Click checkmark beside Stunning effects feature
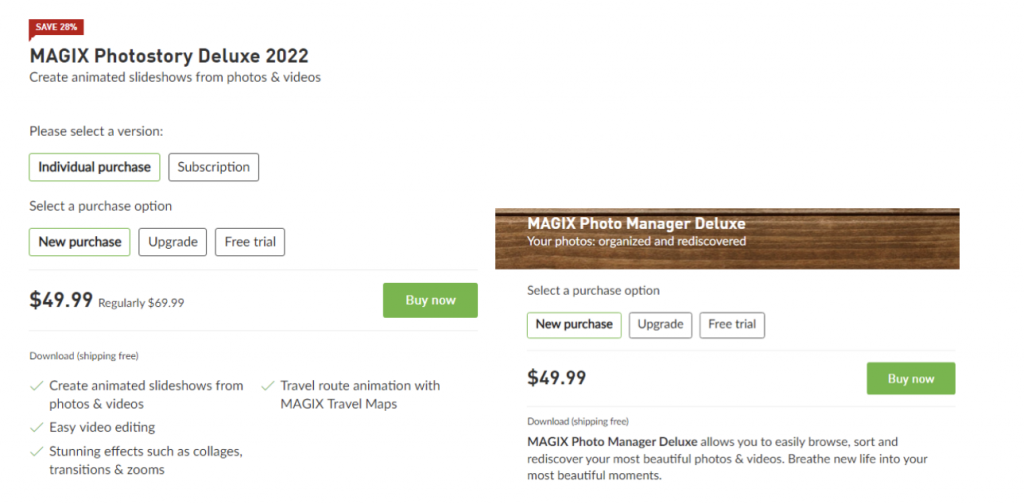The image size is (1024, 504). [x=37, y=451]
